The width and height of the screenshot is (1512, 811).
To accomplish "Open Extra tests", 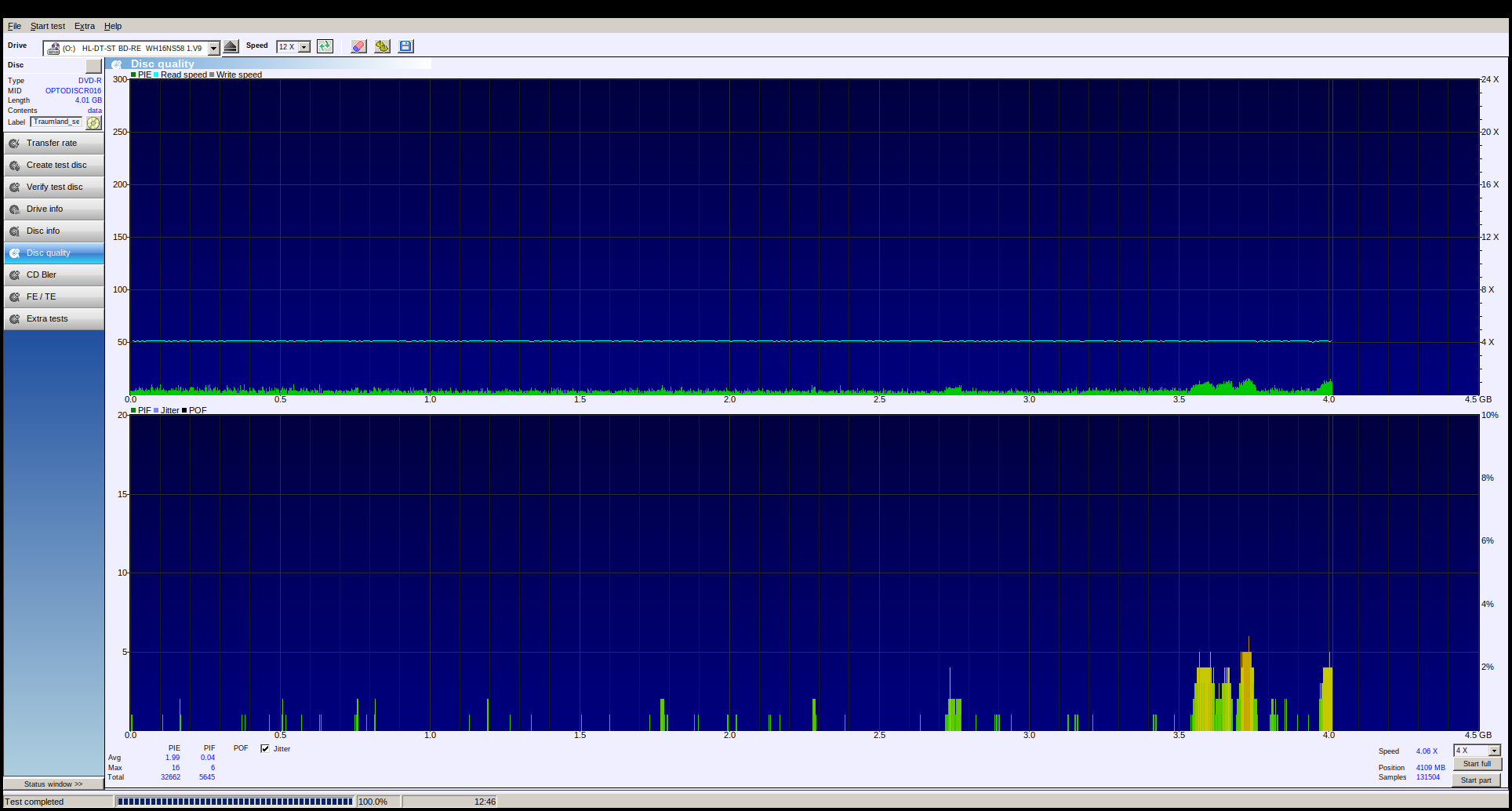I will (54, 319).
